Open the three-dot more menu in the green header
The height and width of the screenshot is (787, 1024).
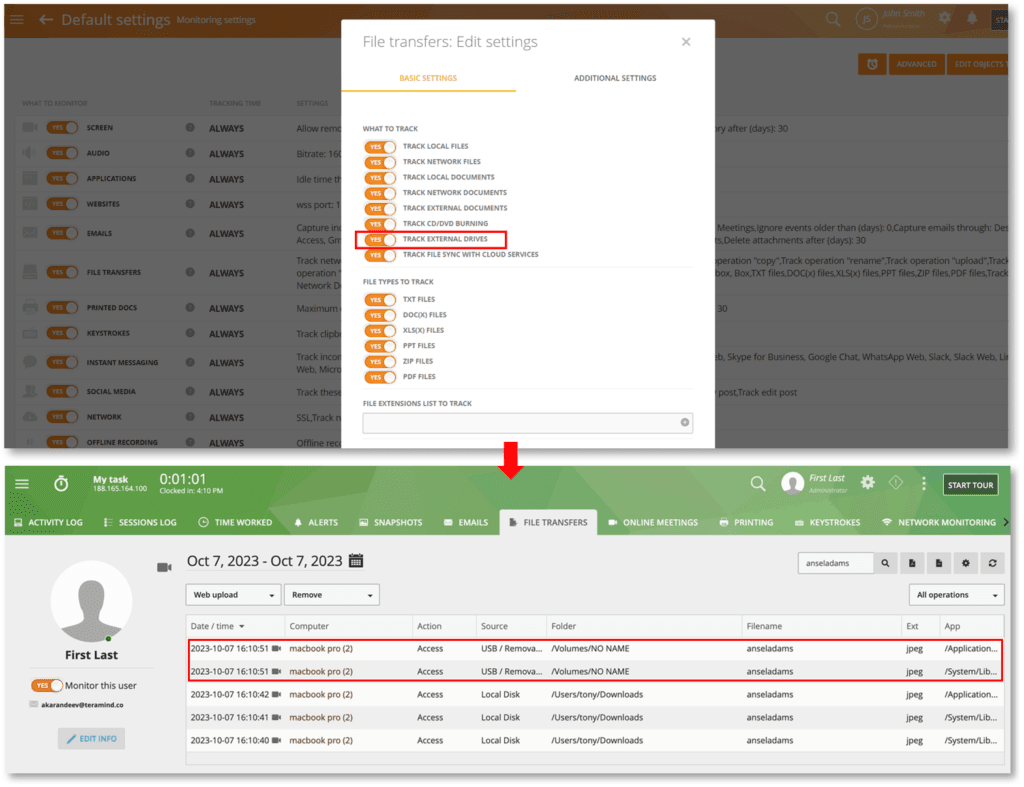click(923, 483)
